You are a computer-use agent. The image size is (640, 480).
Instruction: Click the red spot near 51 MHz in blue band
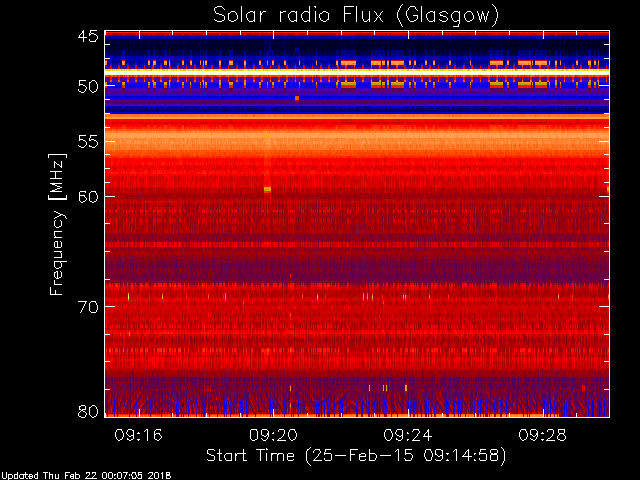[x=297, y=98]
